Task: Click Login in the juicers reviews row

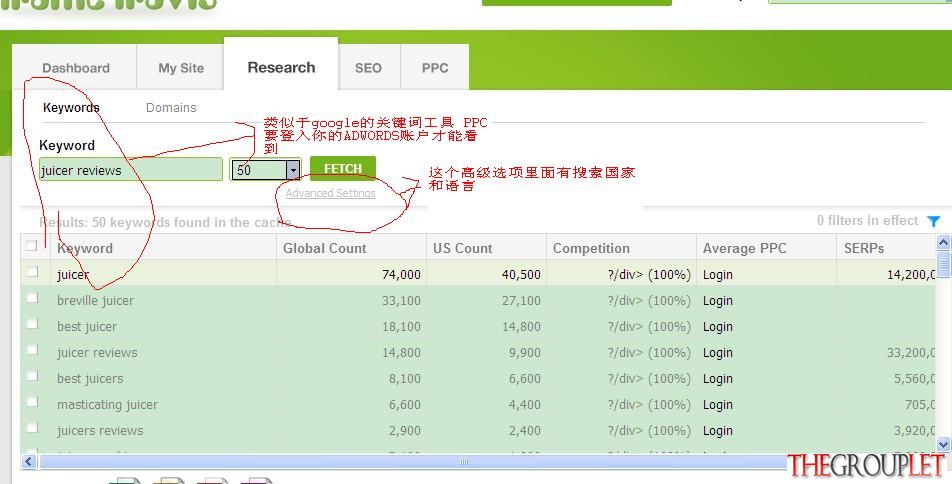Action: (718, 431)
